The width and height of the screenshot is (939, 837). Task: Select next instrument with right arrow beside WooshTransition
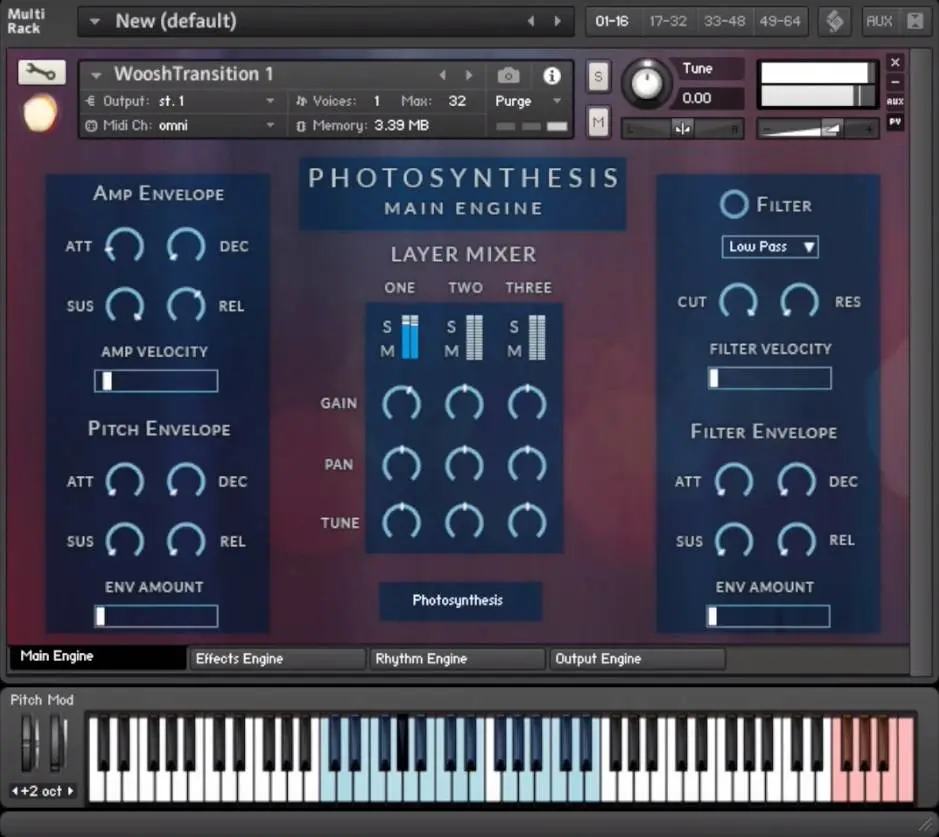click(469, 75)
